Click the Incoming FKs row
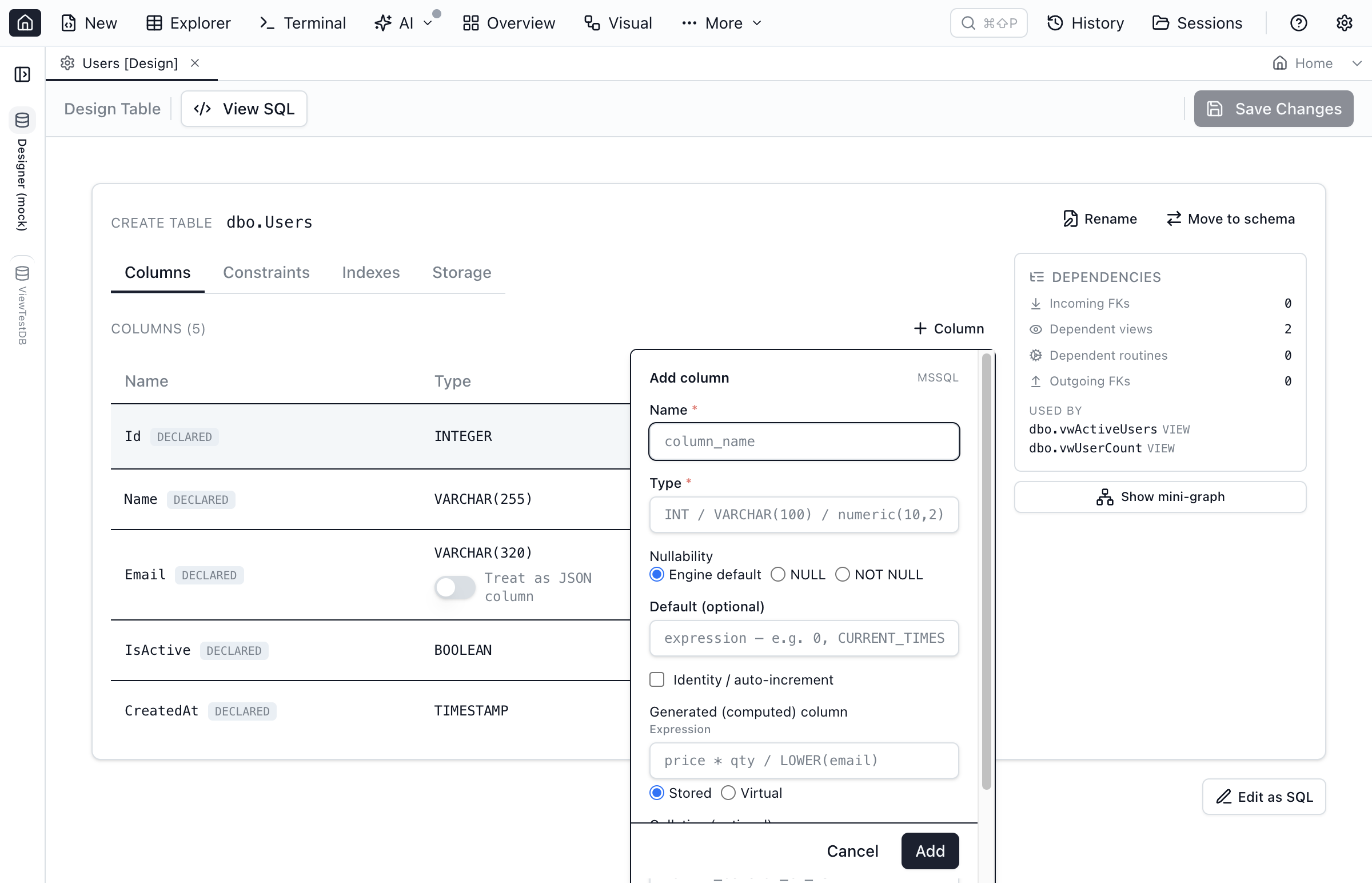This screenshot has width=1372, height=883. pos(1160,303)
